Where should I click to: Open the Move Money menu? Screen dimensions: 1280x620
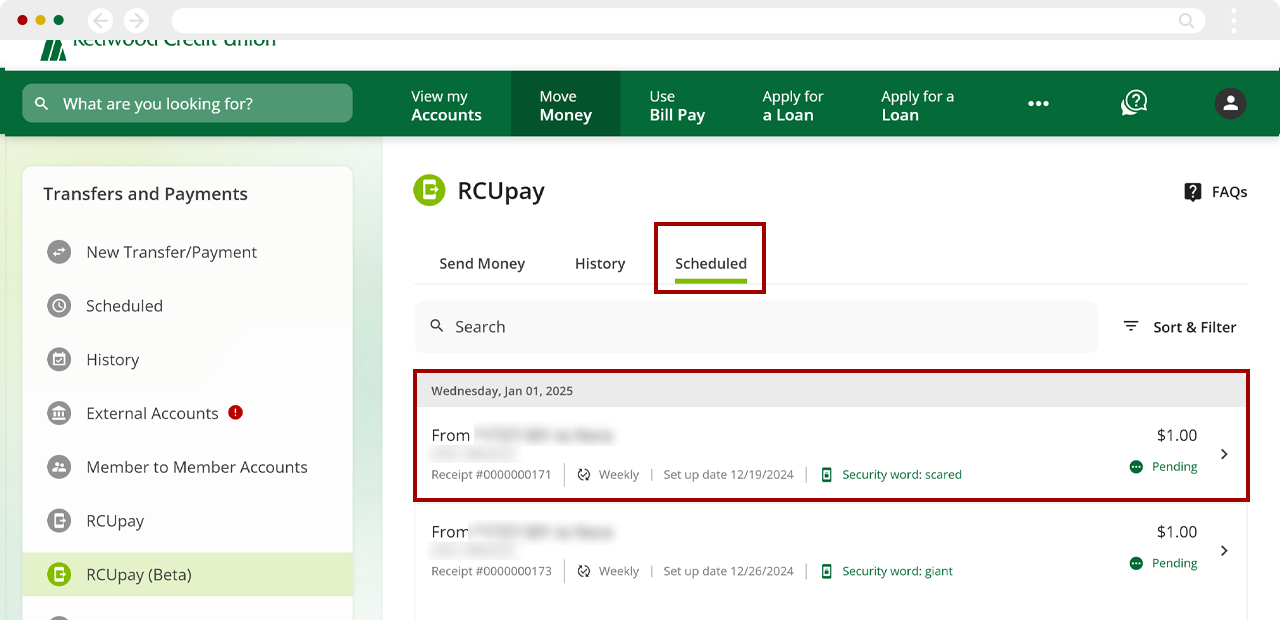566,105
